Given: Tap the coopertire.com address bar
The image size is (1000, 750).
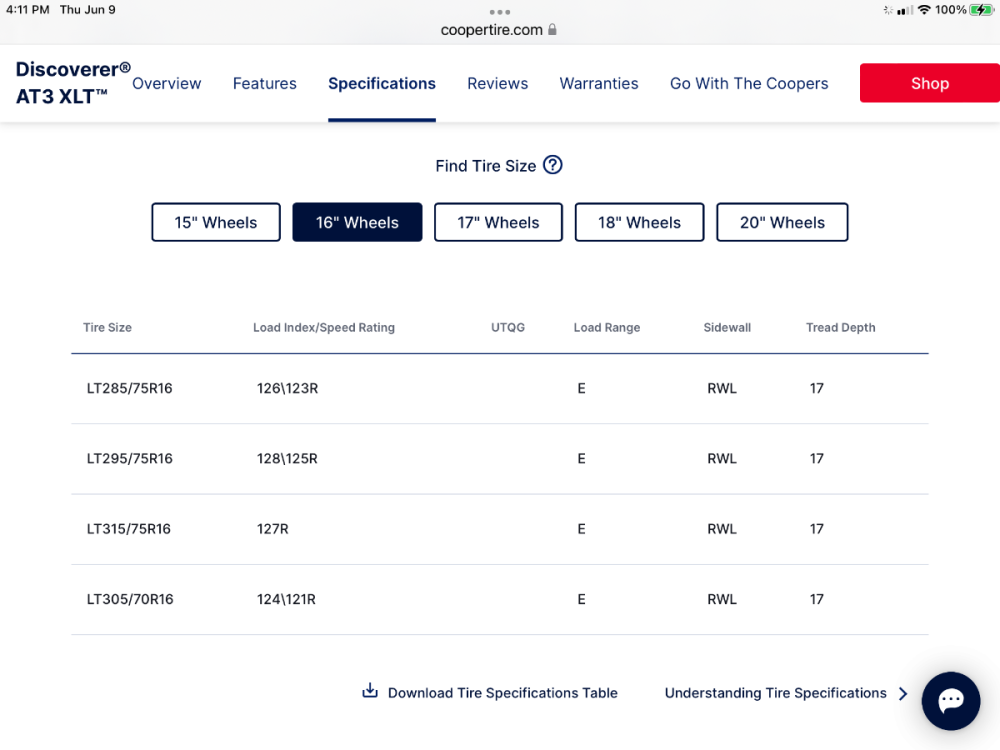Looking at the screenshot, I should pyautogui.click(x=492, y=30).
